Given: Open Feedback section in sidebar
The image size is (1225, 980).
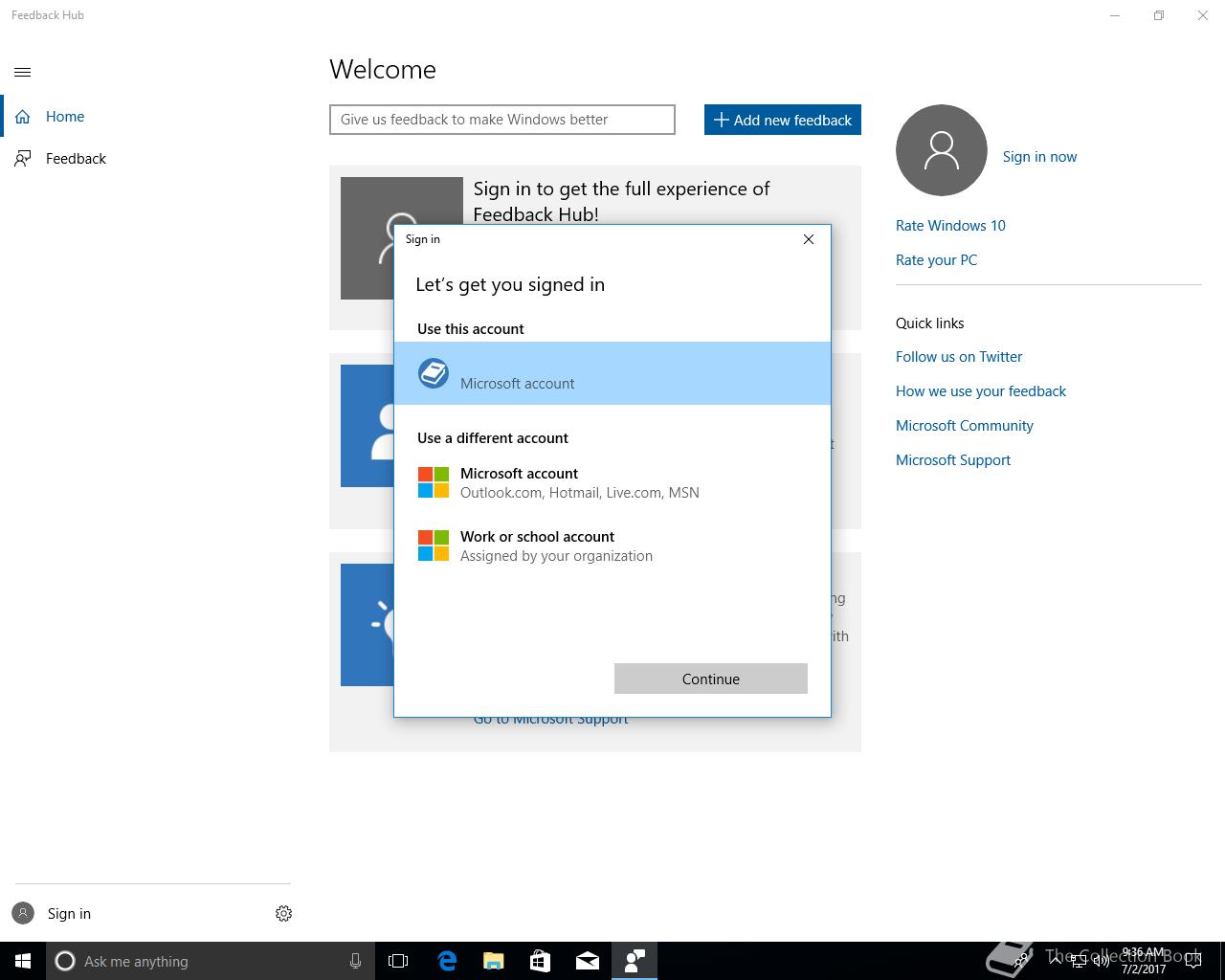Looking at the screenshot, I should tap(144, 159).
